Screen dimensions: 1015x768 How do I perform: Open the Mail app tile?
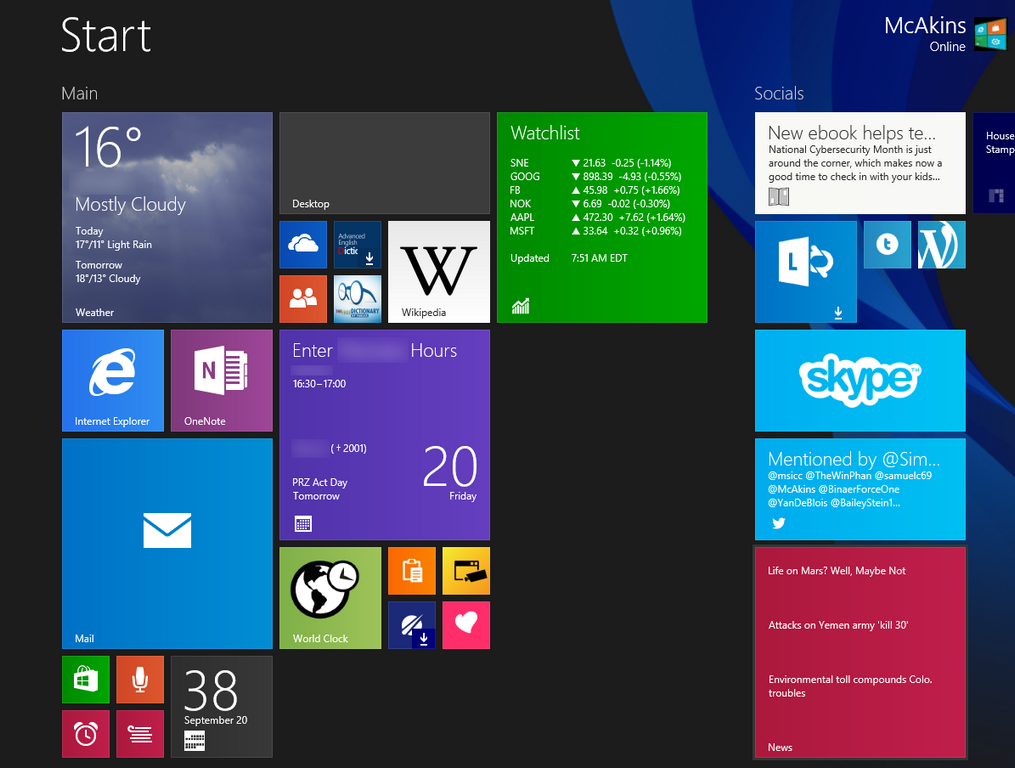[x=167, y=543]
